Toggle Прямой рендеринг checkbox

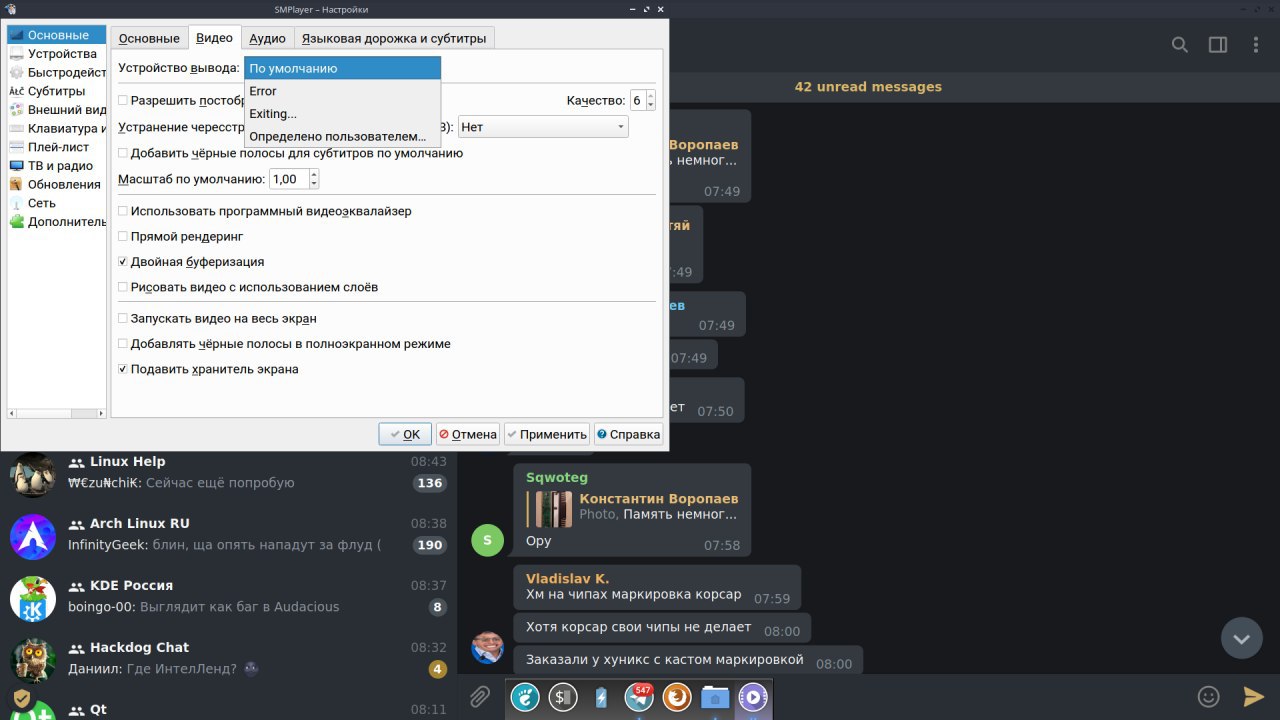coord(123,236)
